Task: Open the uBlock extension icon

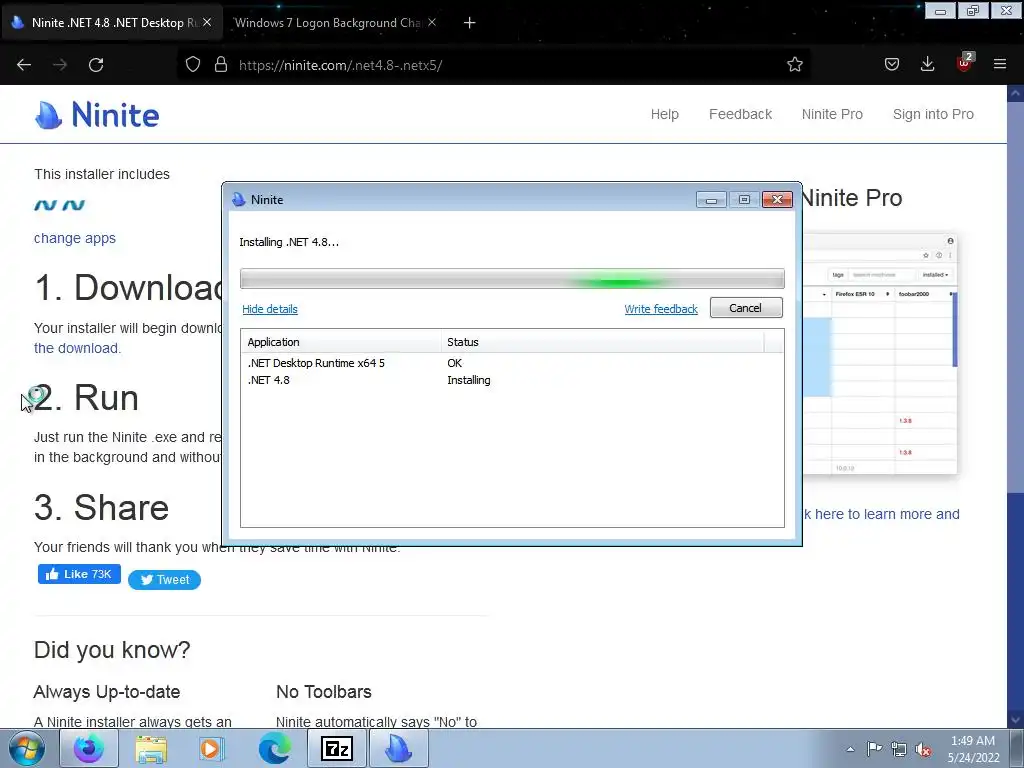Action: [964, 63]
